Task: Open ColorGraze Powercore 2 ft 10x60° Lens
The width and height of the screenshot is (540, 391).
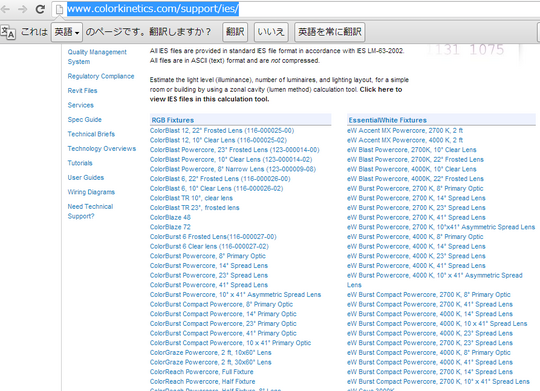Action: (210, 352)
